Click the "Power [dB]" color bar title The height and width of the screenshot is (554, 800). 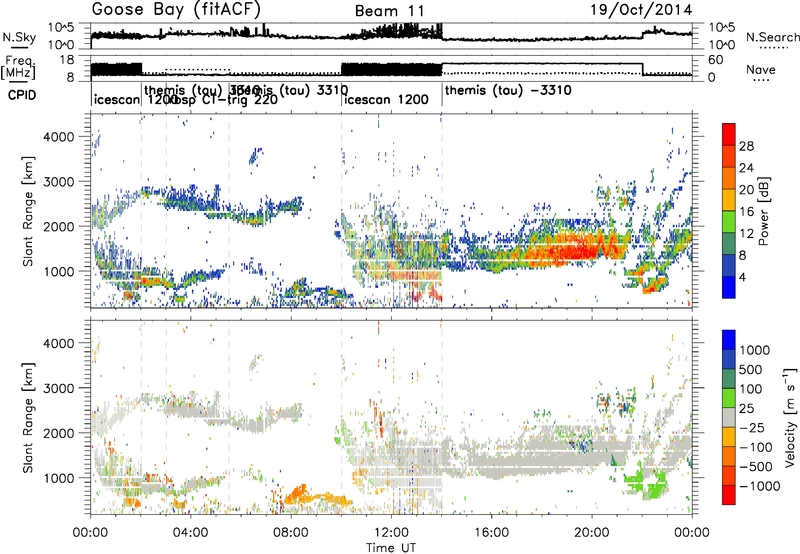763,211
